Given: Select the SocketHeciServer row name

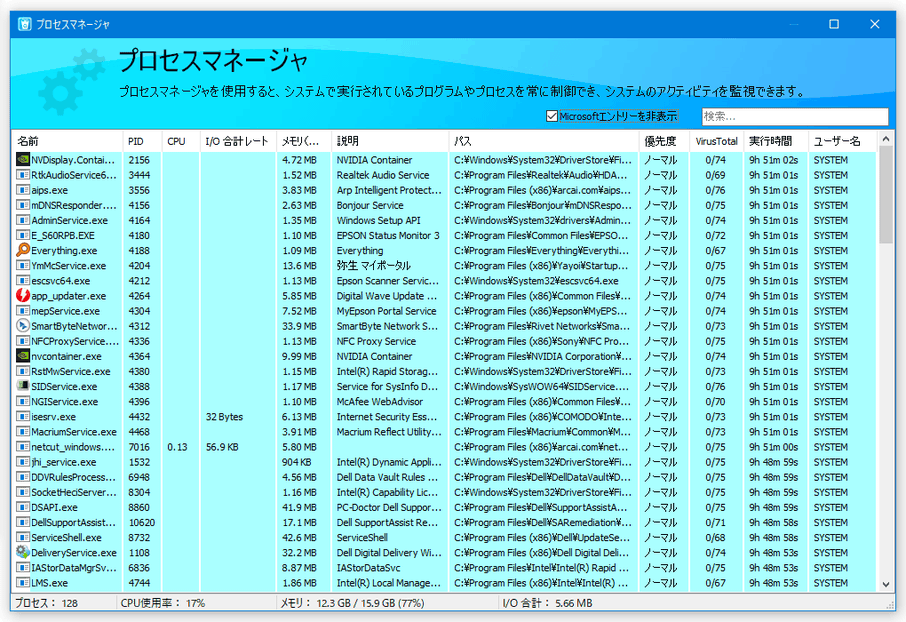Looking at the screenshot, I should click(74, 492).
